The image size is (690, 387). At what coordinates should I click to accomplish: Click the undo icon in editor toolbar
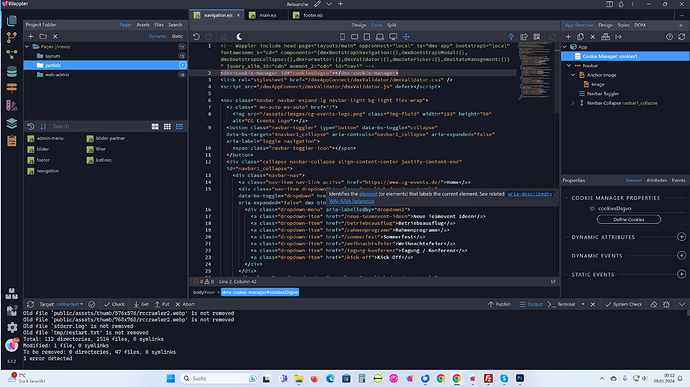196,37
